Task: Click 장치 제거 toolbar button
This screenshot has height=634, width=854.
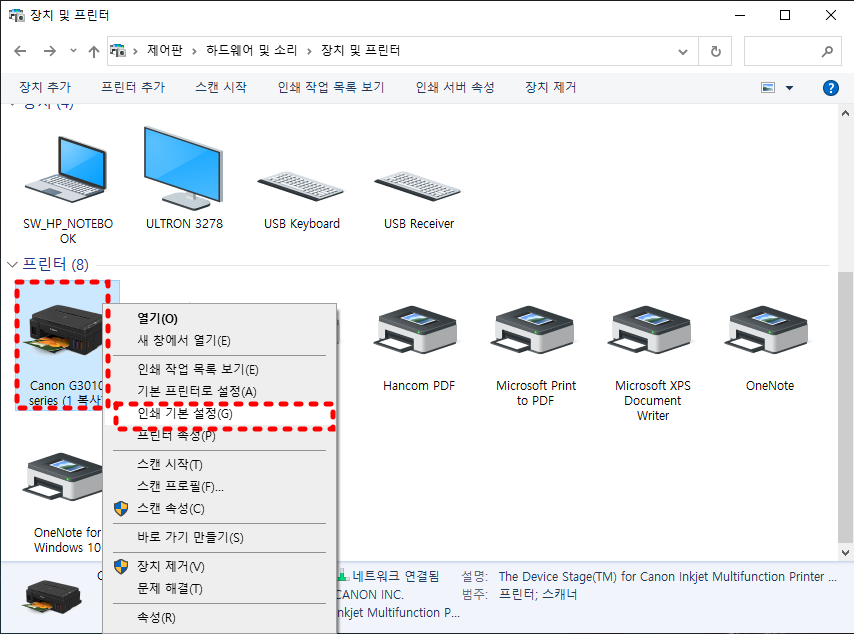Action: pos(551,87)
